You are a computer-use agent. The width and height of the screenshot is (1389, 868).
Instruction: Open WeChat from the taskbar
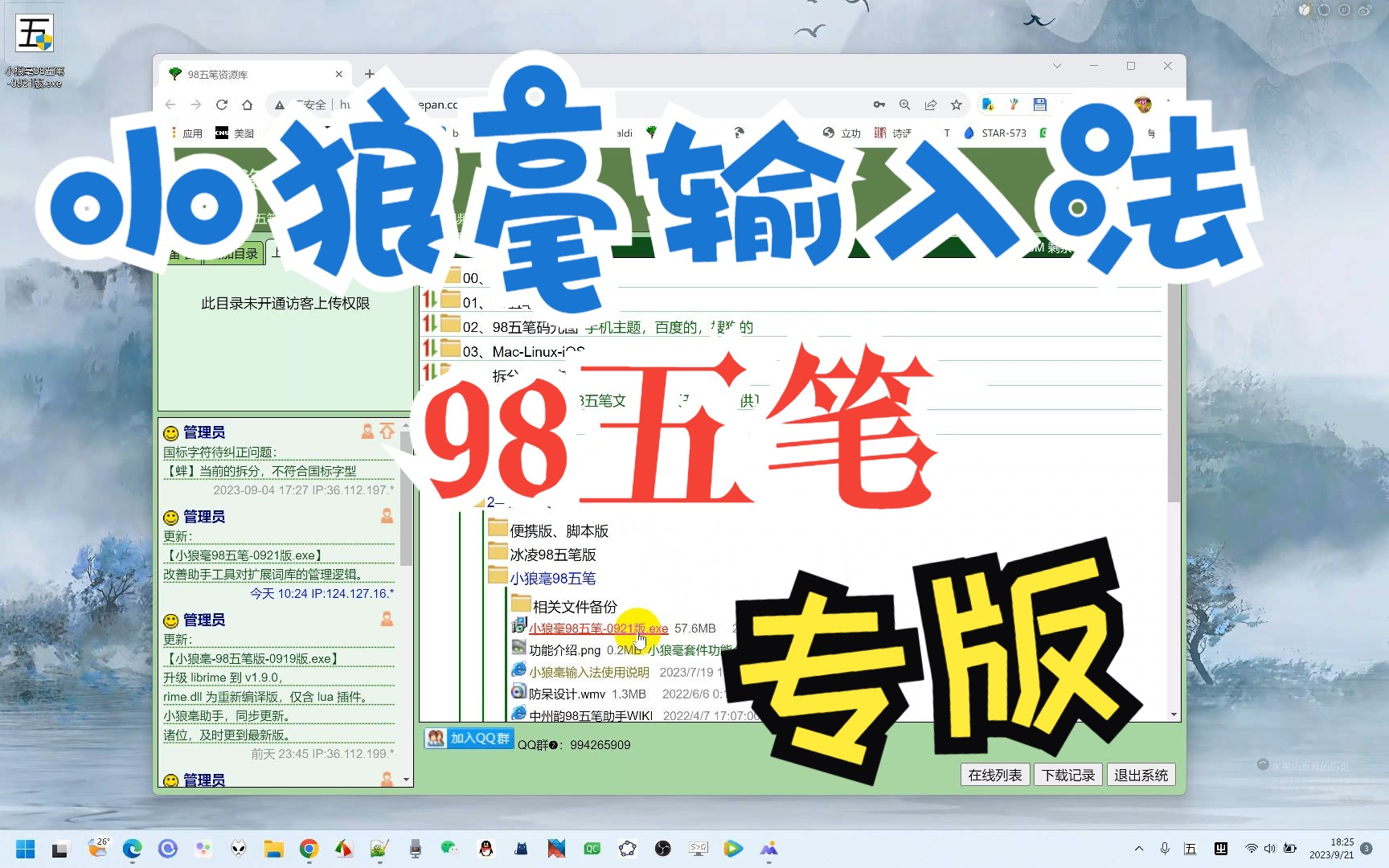(x=449, y=849)
